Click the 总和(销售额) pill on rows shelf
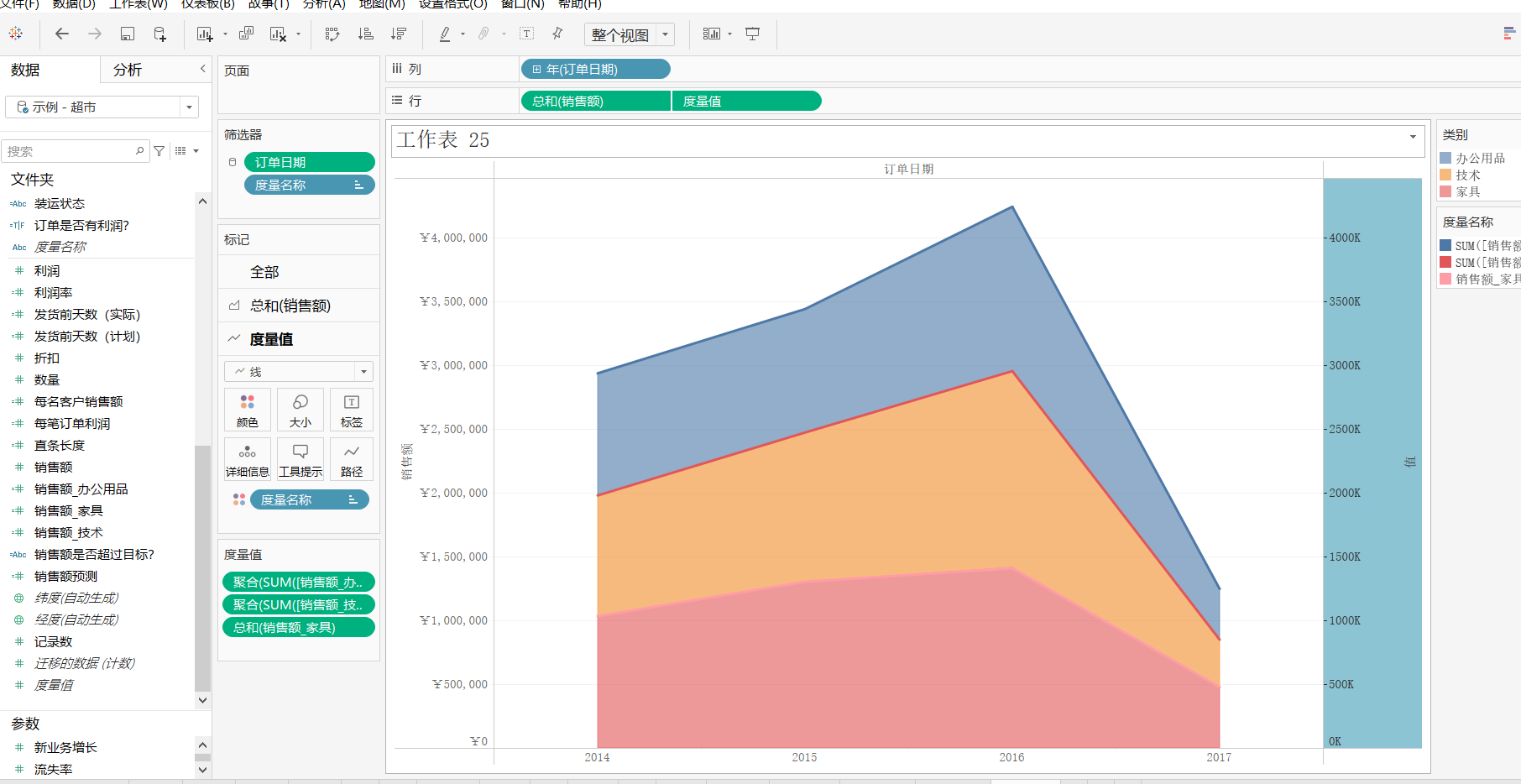The width and height of the screenshot is (1521, 784). (595, 101)
